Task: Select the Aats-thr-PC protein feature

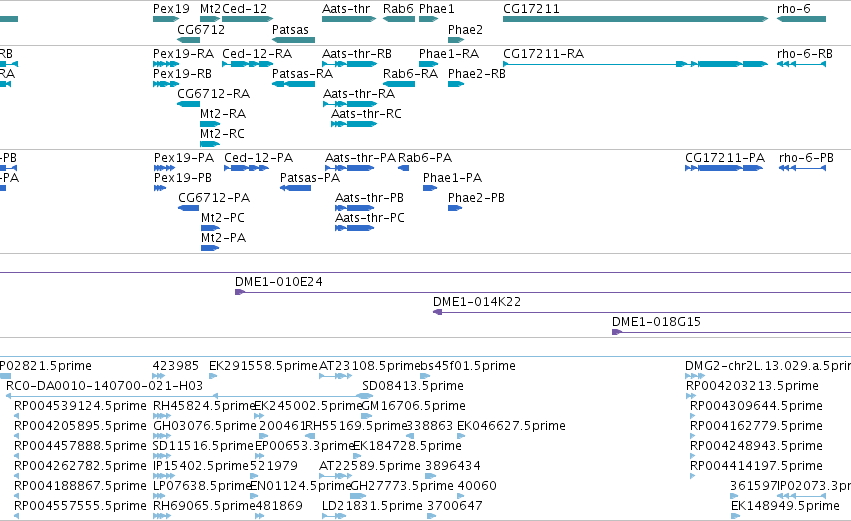Action: tap(354, 228)
